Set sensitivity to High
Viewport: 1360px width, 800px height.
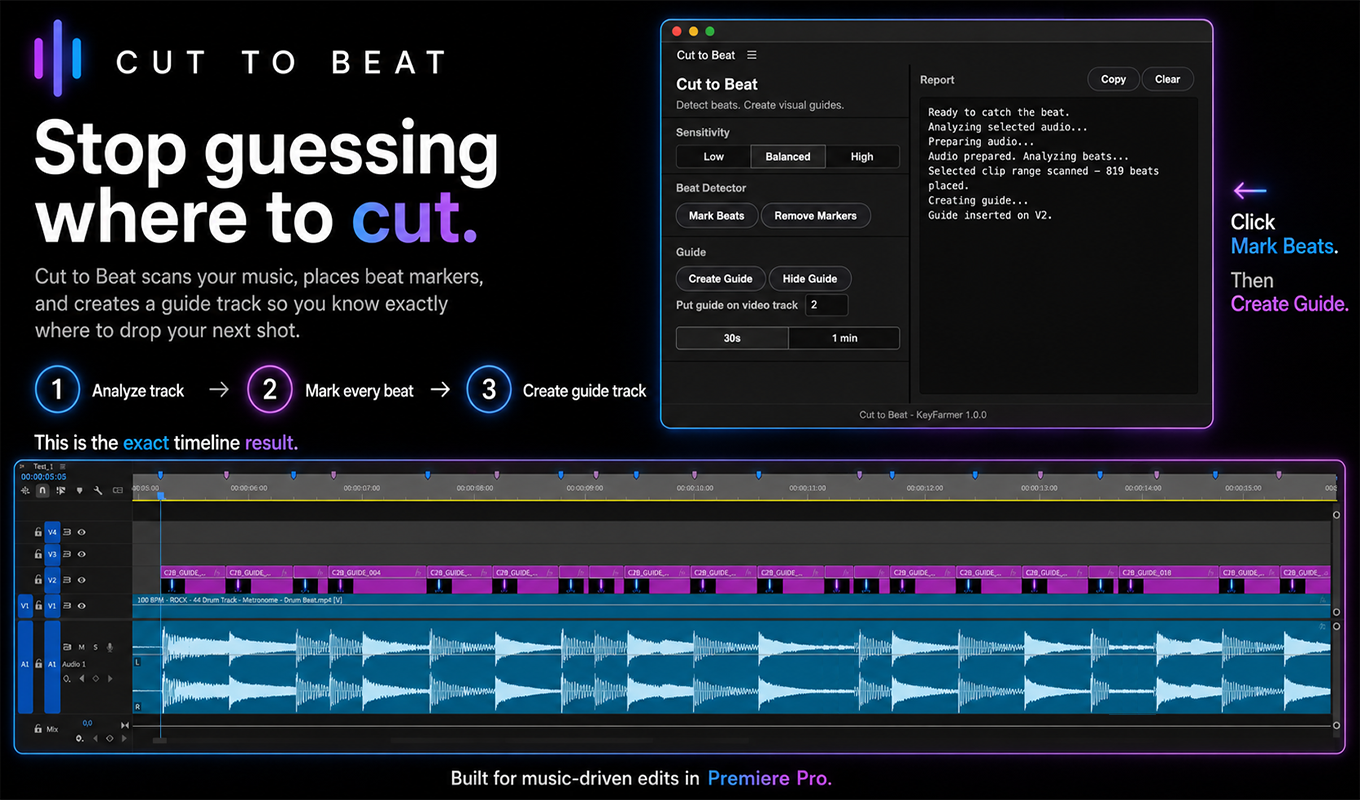[862, 156]
